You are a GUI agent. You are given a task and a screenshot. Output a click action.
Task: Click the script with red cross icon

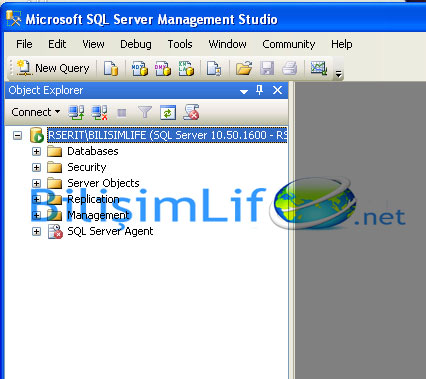coord(191,112)
